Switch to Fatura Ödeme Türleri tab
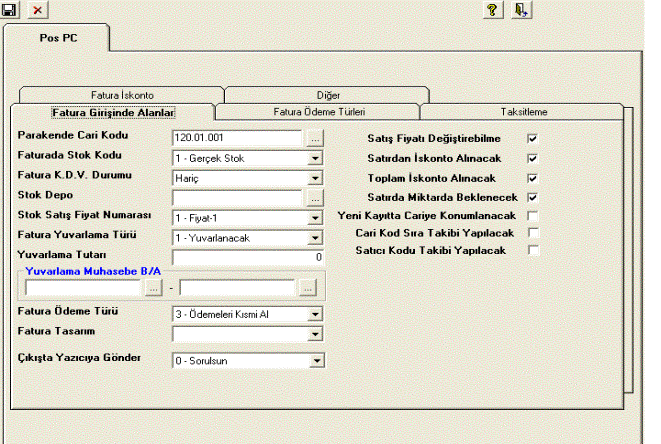The height and width of the screenshot is (444, 661). 319,112
